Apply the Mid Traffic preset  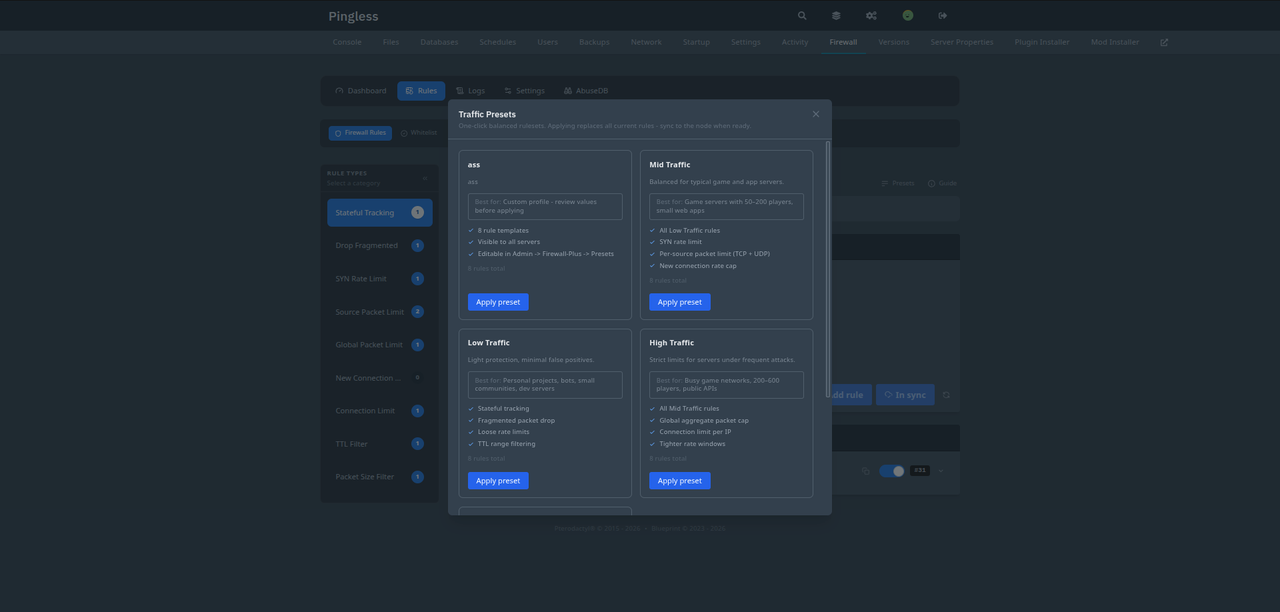pos(680,302)
